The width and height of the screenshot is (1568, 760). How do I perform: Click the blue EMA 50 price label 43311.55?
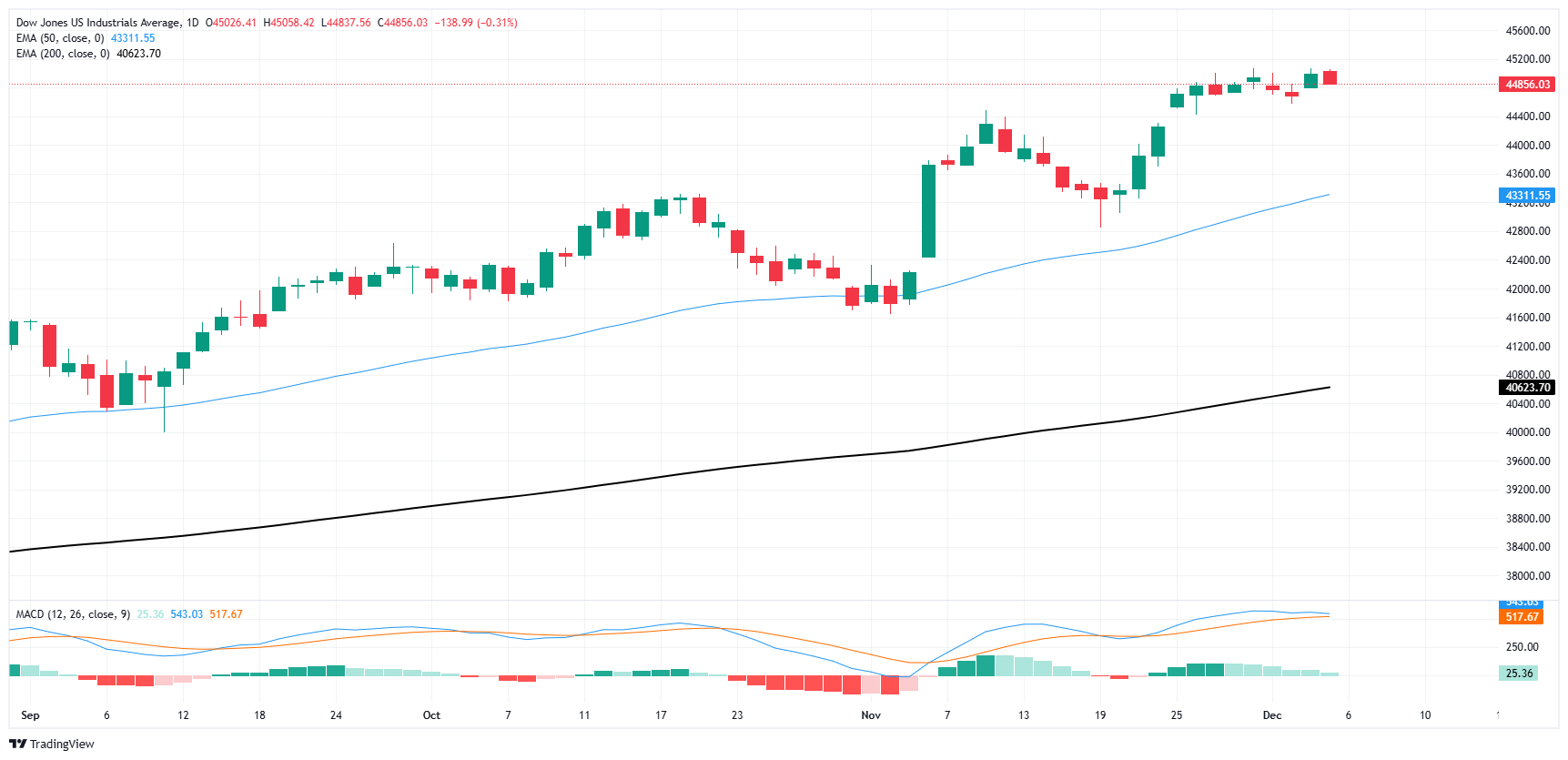[1527, 196]
